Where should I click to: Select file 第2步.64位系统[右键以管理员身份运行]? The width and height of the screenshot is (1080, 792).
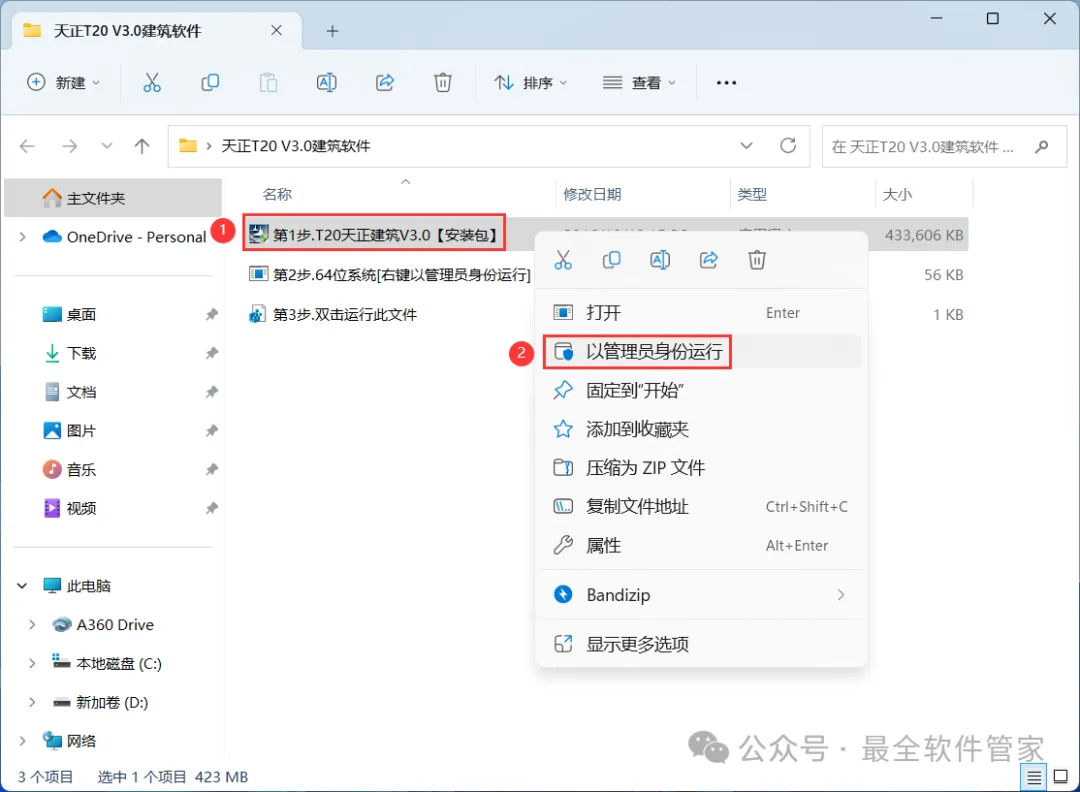[390, 275]
